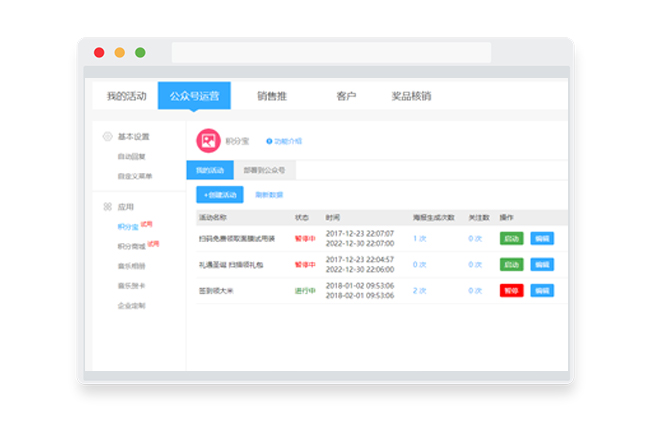Viewport: 660px width, 430px height.
Task: Open 自动回复 in the sidebar
Action: tap(131, 157)
